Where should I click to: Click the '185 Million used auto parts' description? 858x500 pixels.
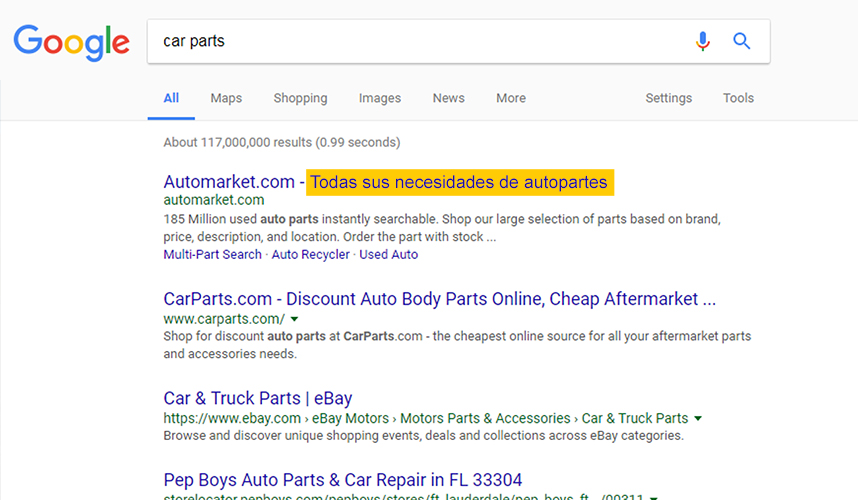point(442,228)
